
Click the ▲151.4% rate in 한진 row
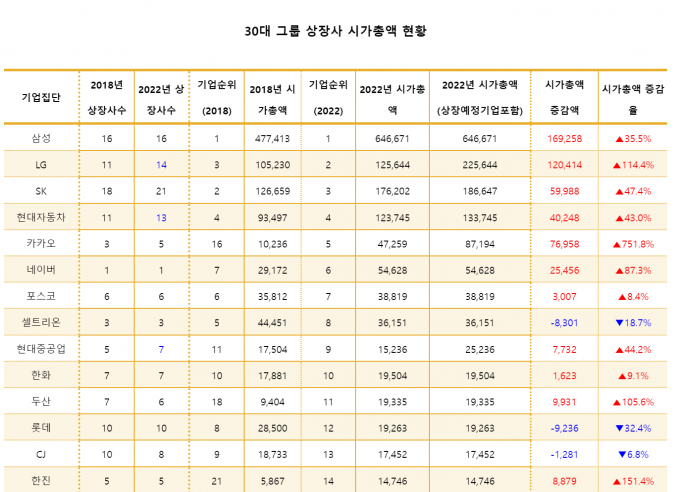[x=633, y=478]
